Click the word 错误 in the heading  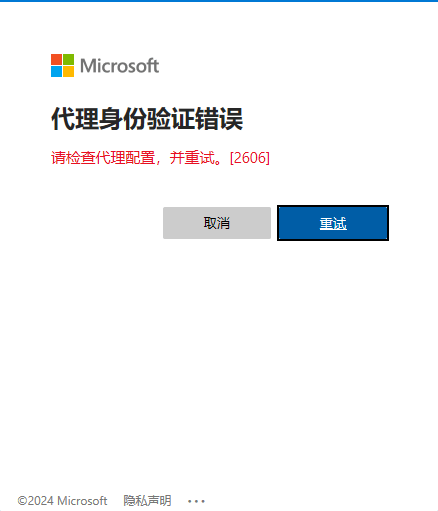219,119
